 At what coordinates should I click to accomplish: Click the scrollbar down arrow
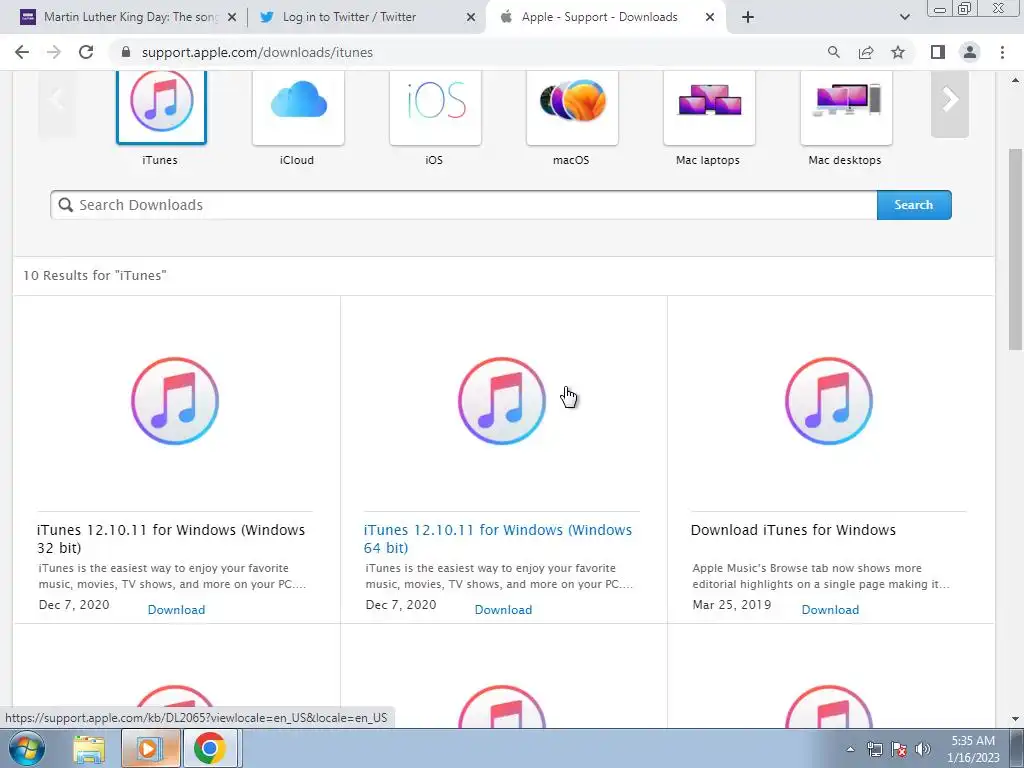click(x=1015, y=718)
